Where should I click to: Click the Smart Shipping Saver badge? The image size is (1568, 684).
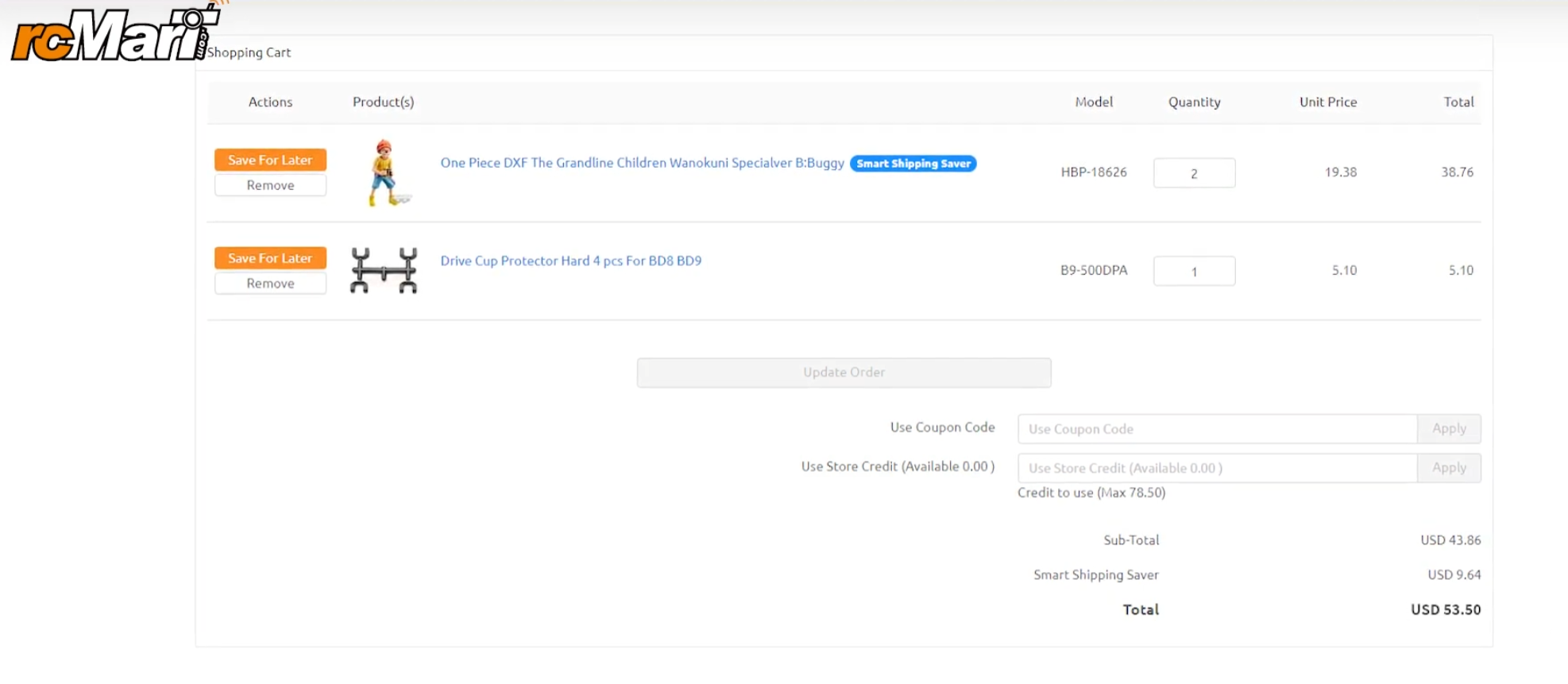pos(913,164)
